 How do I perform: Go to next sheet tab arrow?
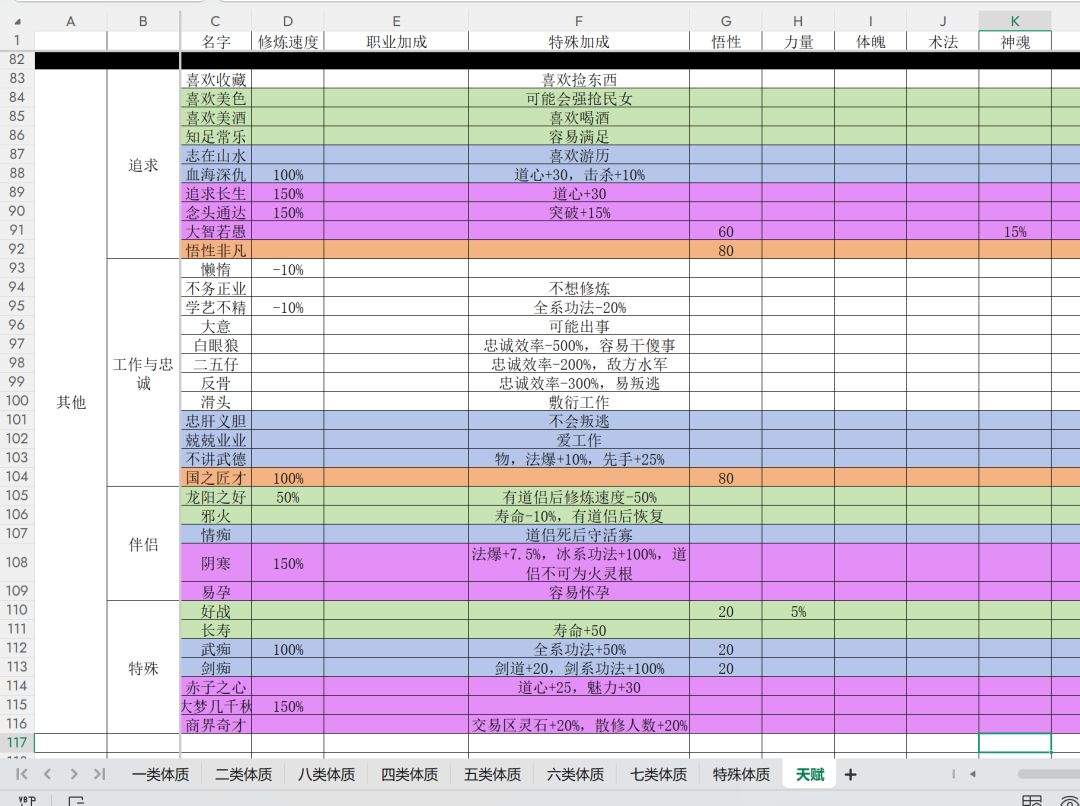click(74, 774)
